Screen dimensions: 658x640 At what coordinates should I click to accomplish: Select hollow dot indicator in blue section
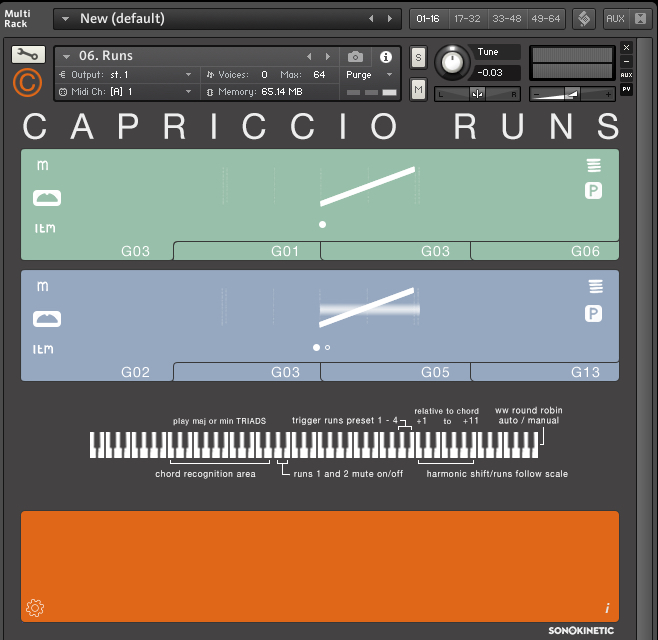pyautogui.click(x=327, y=347)
